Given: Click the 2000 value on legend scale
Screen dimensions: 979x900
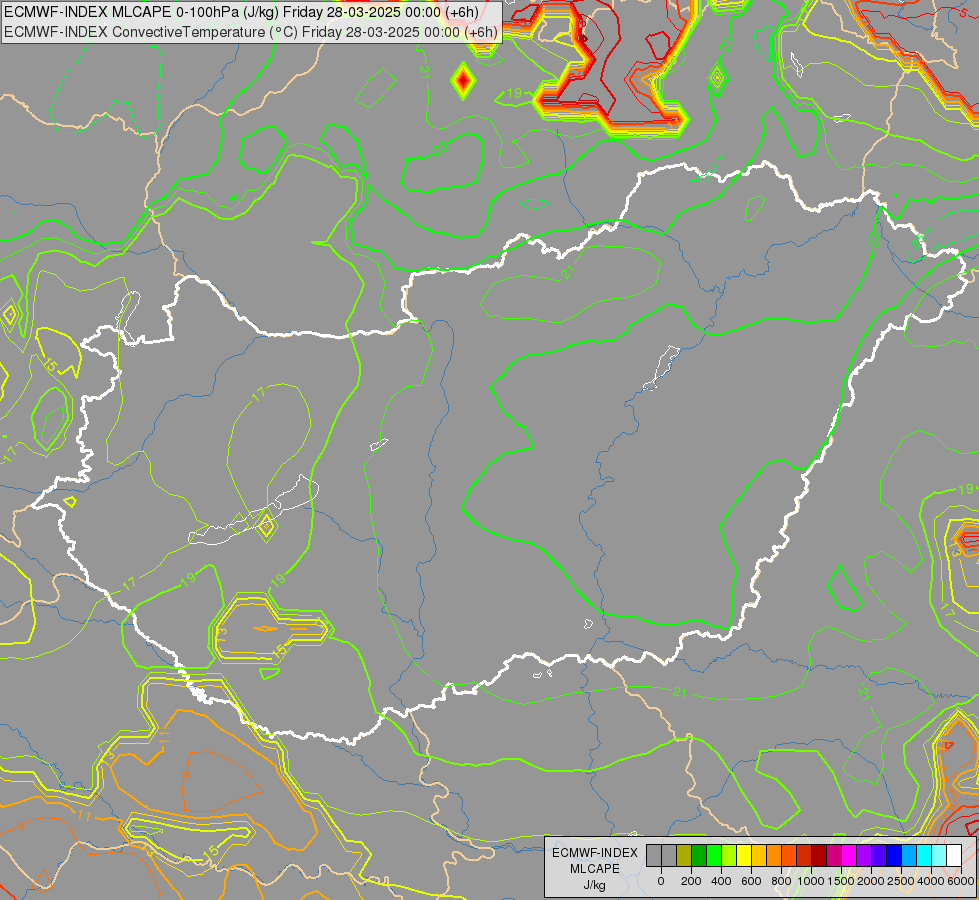Looking at the screenshot, I should click(x=871, y=881).
